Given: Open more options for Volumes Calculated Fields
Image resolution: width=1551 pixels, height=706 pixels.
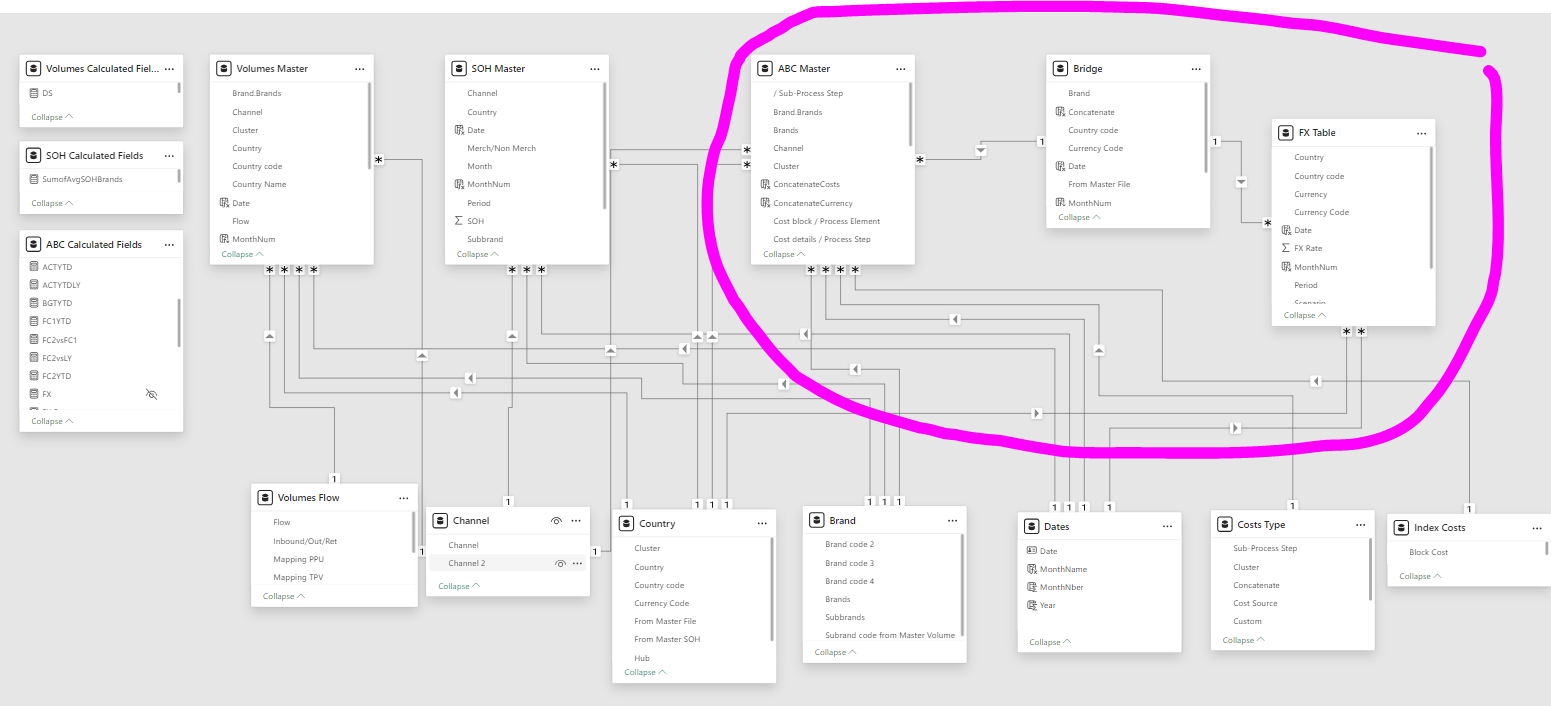Looking at the screenshot, I should [169, 69].
